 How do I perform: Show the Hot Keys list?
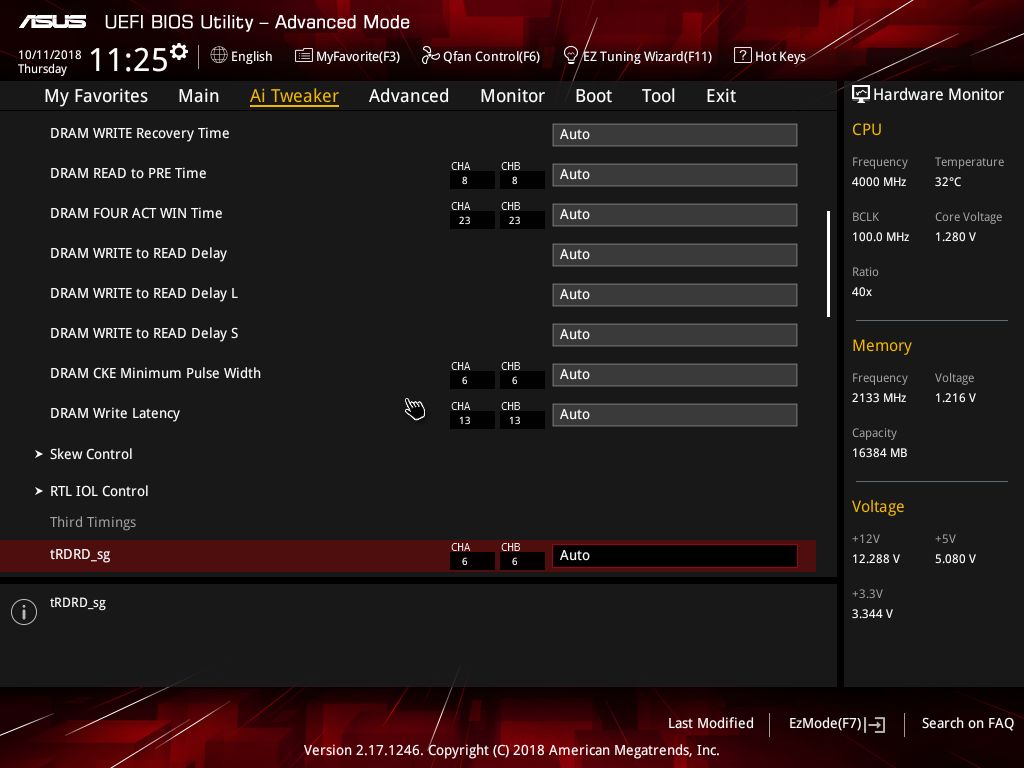780,57
